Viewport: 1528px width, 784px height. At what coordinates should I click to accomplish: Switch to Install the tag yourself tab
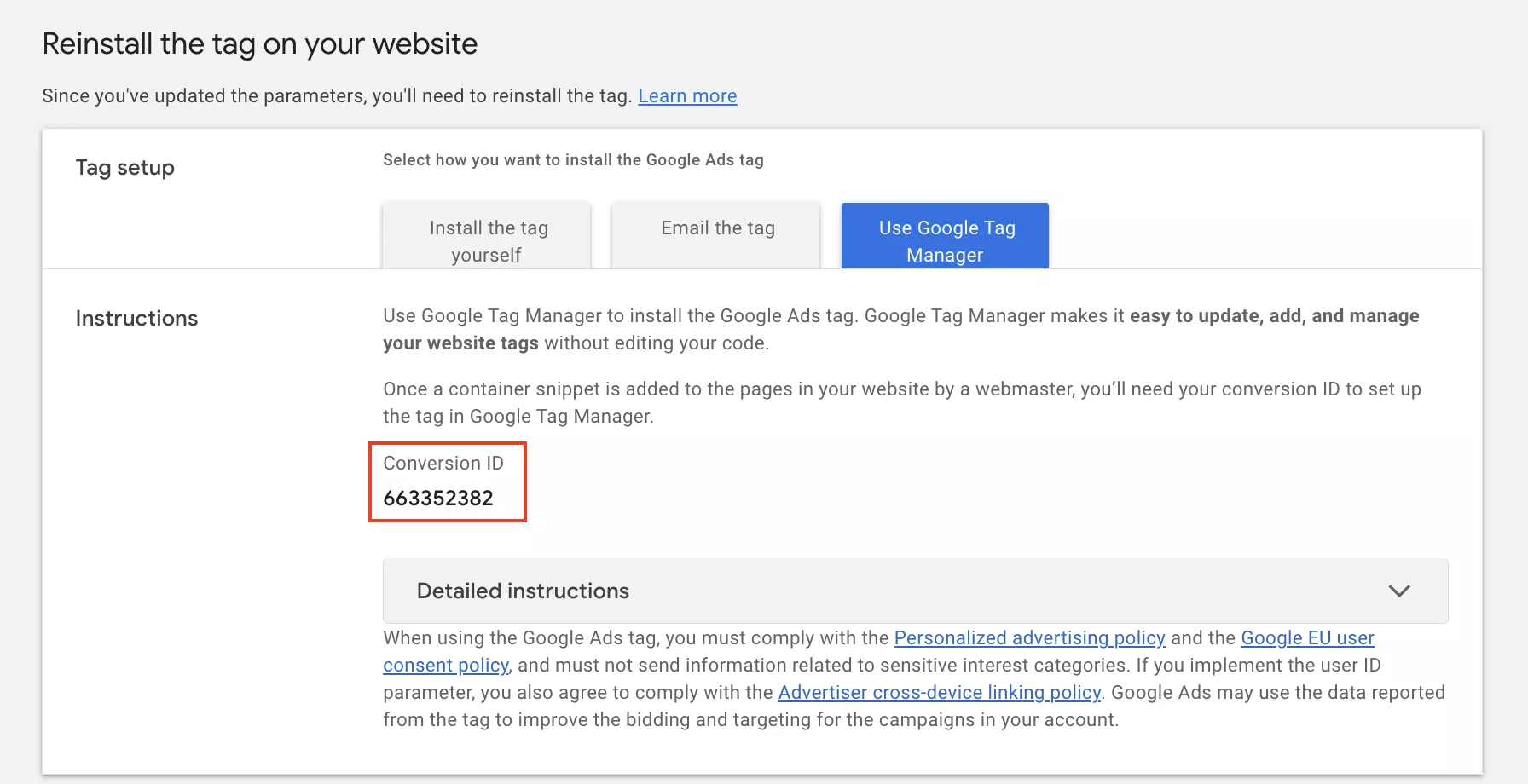(x=487, y=236)
